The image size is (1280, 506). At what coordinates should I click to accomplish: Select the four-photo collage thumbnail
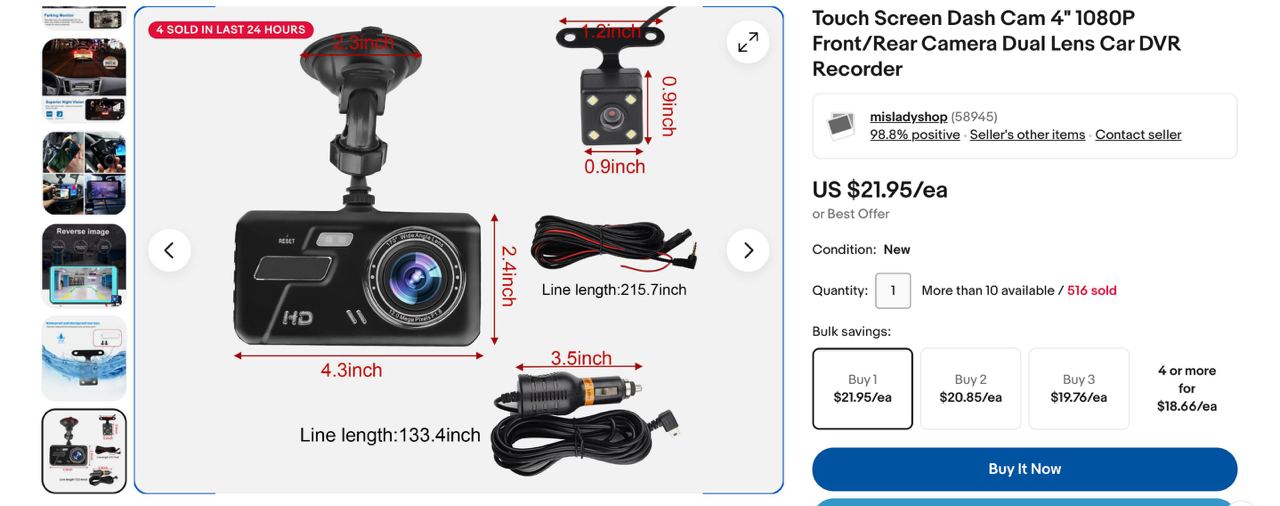tap(84, 173)
